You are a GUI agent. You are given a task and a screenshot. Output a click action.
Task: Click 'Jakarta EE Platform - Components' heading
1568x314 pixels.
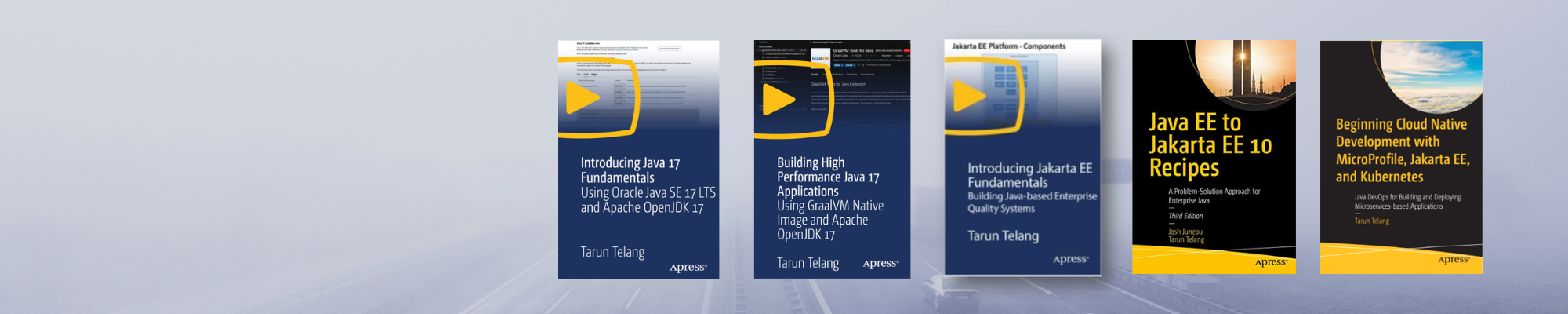pyautogui.click(x=1009, y=46)
